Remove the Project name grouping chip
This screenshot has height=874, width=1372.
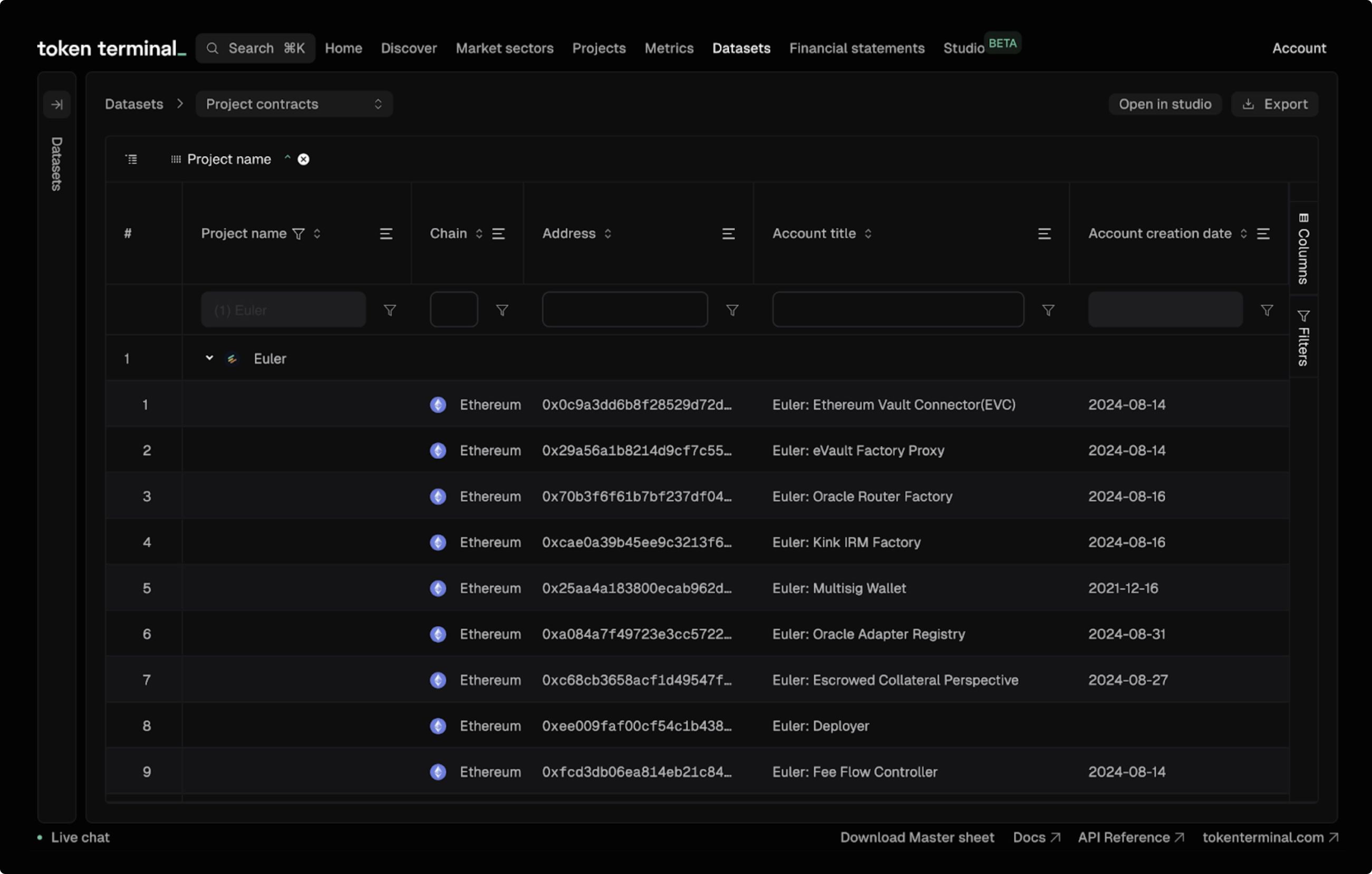(304, 160)
